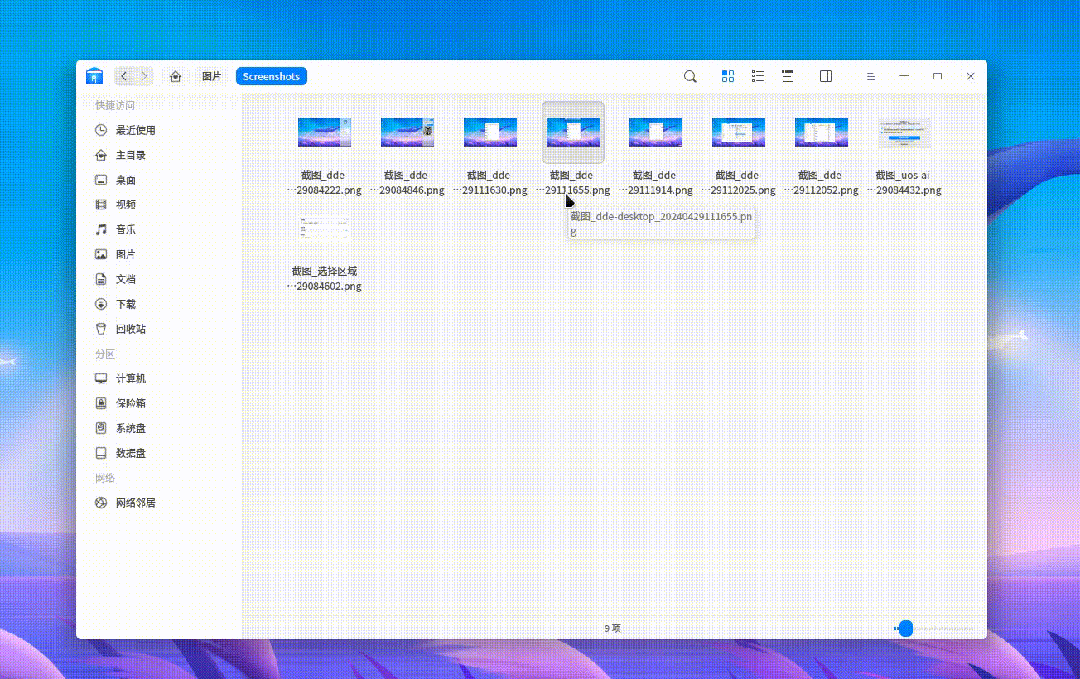
Task: Select thumbnail of file ending 29084222.png
Action: click(x=324, y=132)
